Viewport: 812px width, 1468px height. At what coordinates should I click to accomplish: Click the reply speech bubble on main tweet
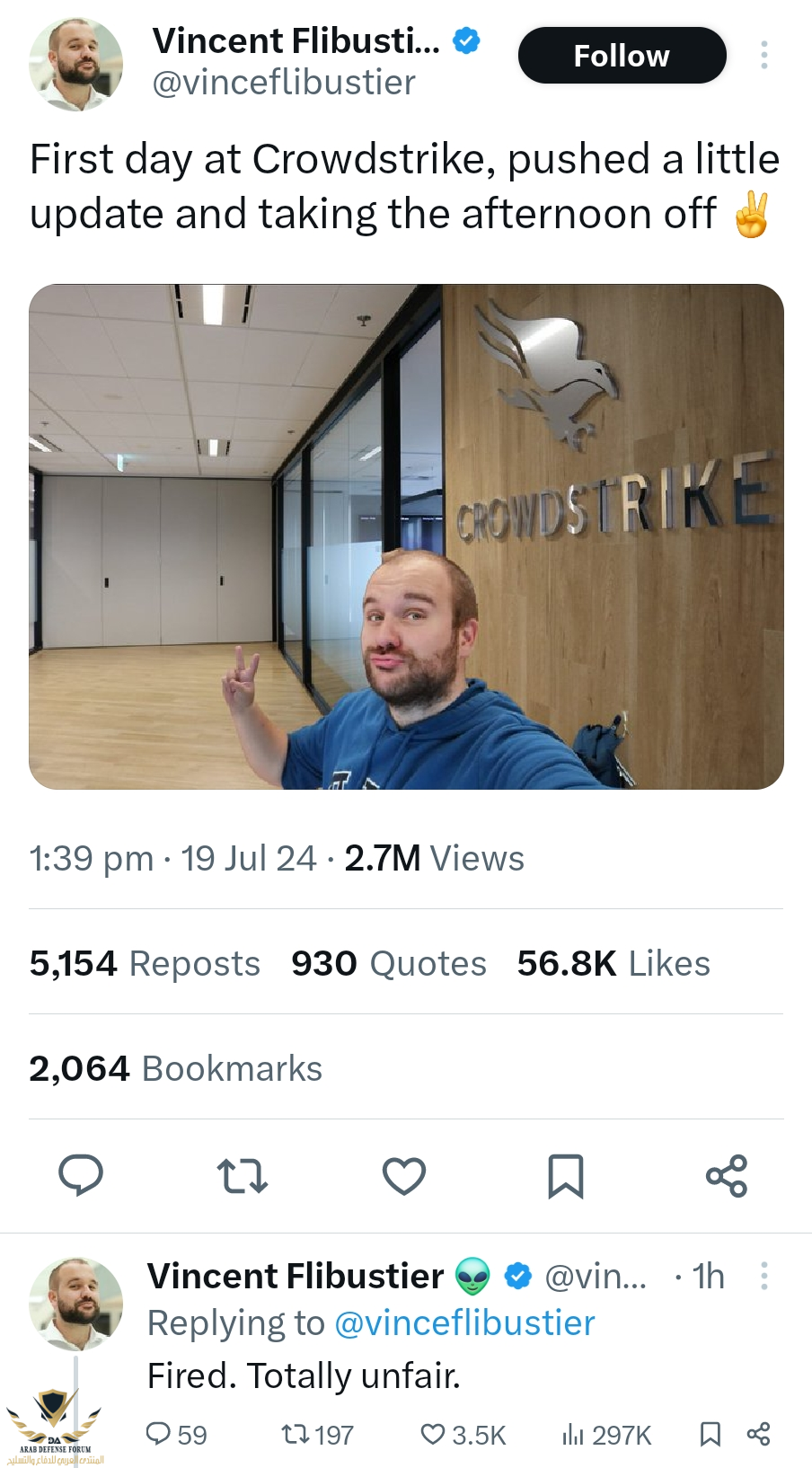81,1175
